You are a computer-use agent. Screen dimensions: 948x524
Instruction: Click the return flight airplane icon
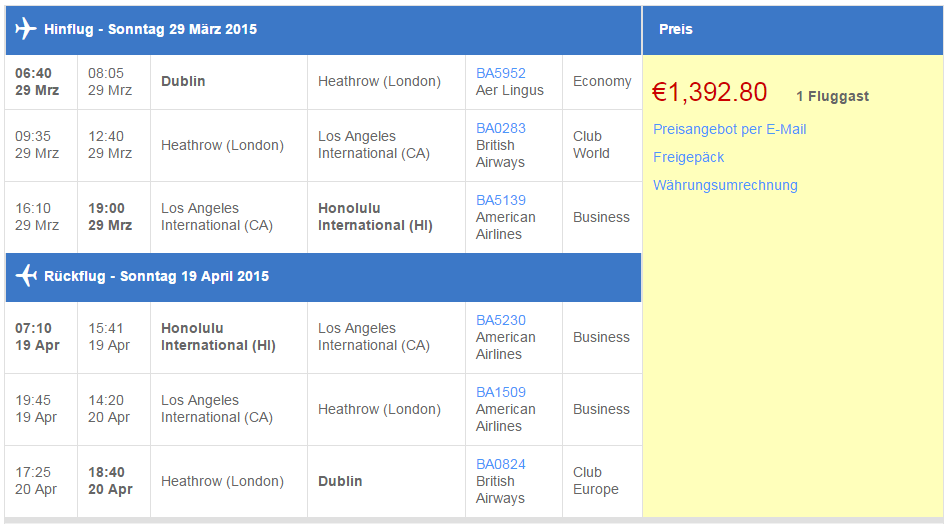[x=26, y=276]
